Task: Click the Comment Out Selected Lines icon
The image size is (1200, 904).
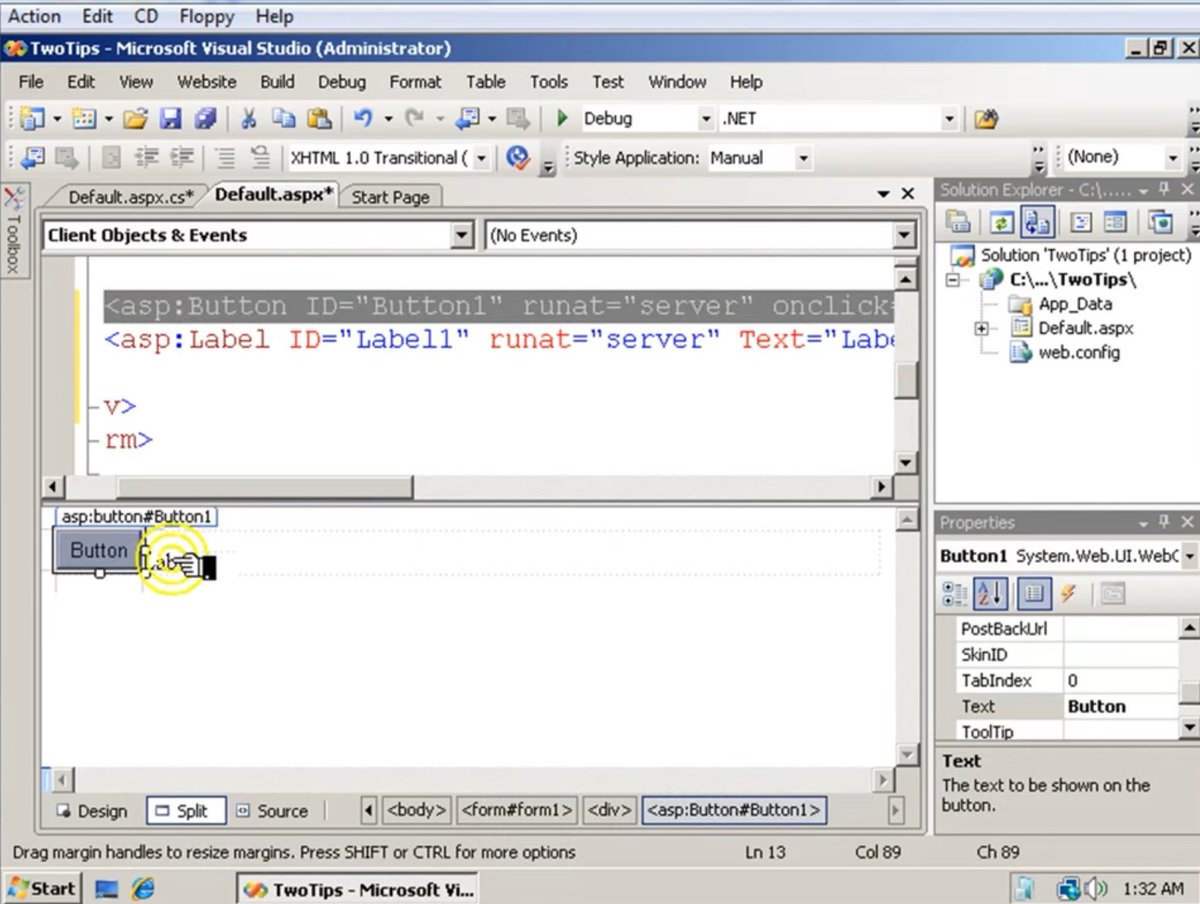Action: (226, 157)
